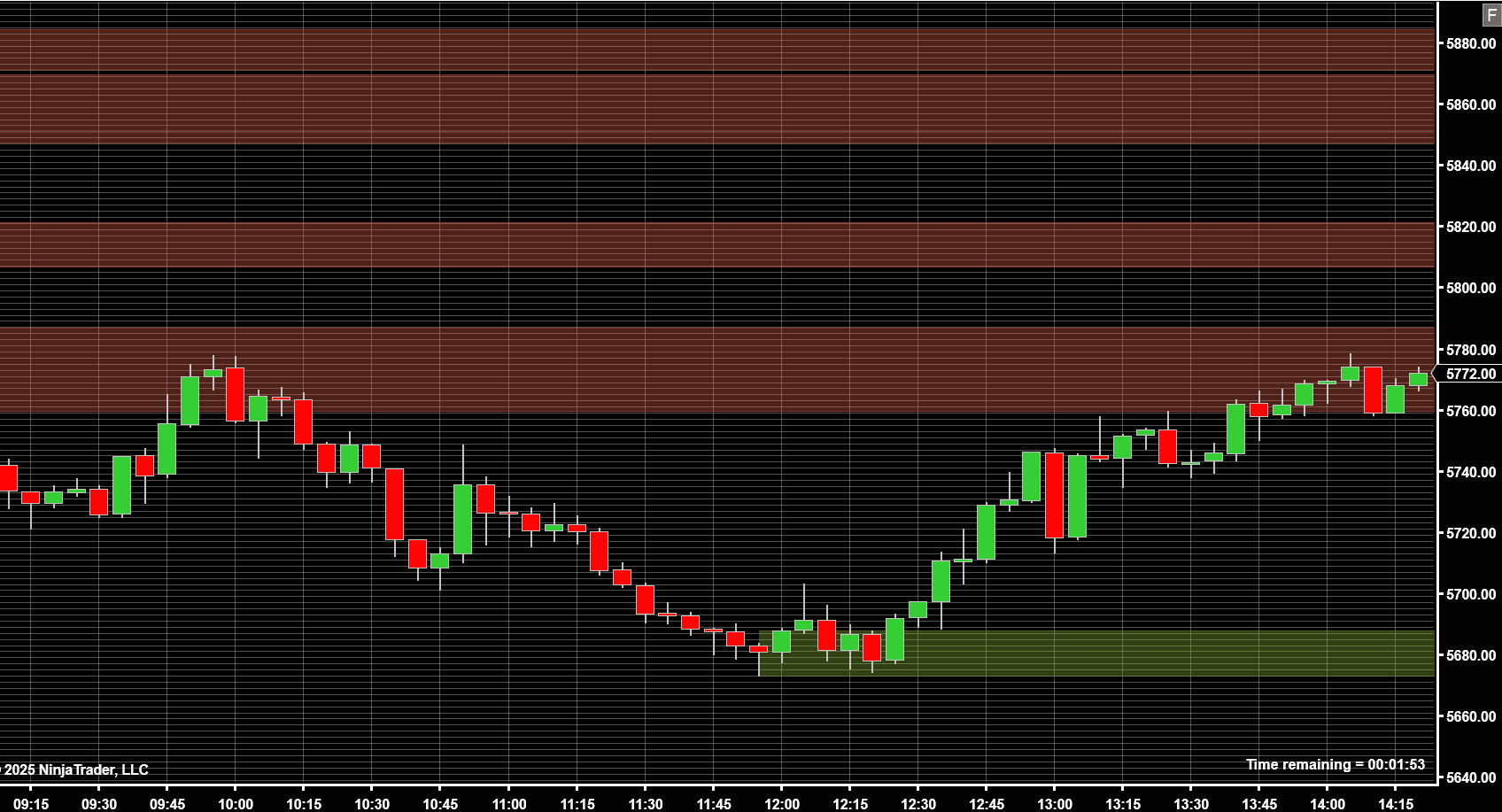1502x812 pixels.
Task: Click the 13:30 time axis label
Action: click(x=1191, y=804)
